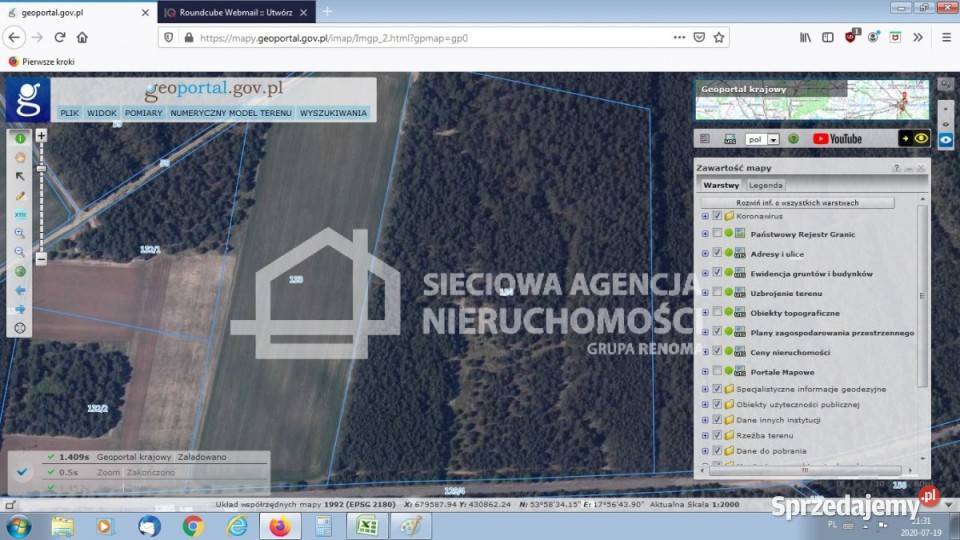Select the black arrow pointer tool
The width and height of the screenshot is (960, 540).
(x=20, y=176)
